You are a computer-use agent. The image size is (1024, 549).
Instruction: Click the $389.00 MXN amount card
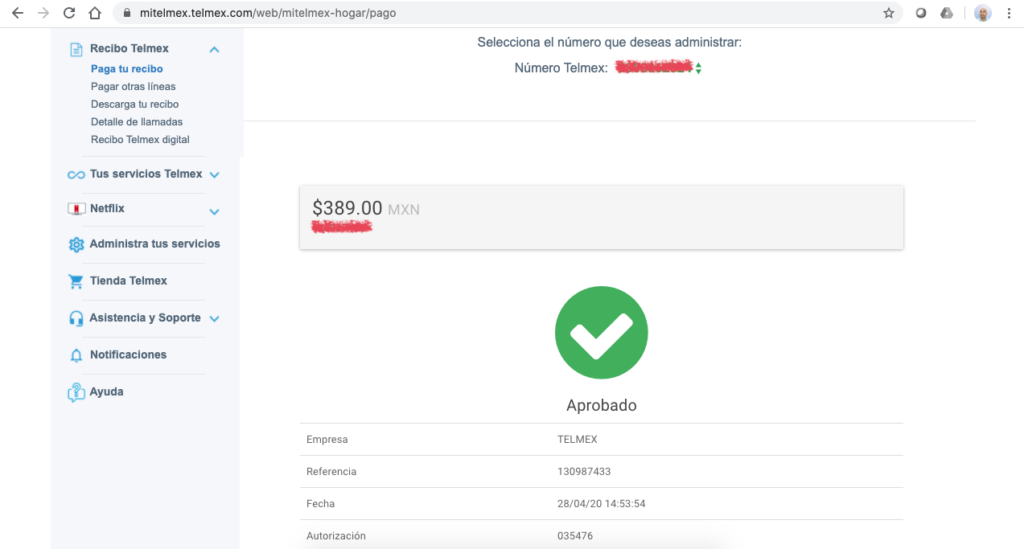tap(601, 217)
